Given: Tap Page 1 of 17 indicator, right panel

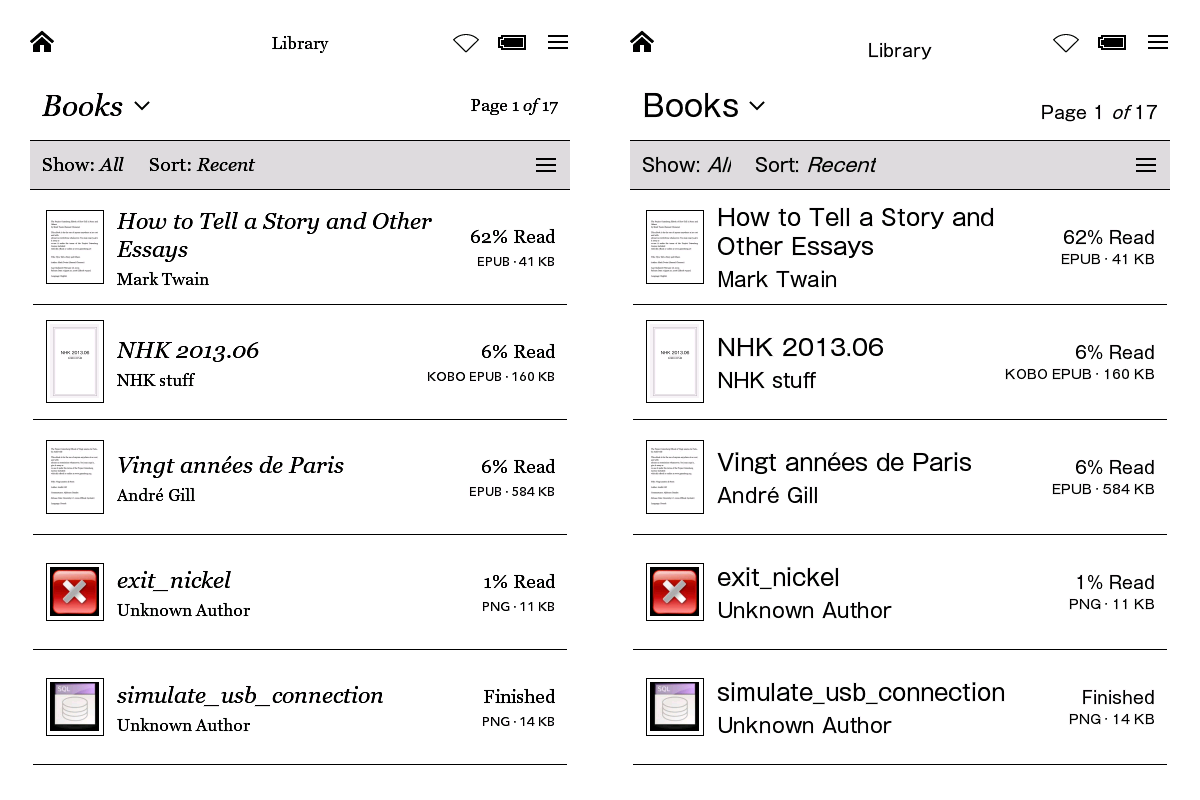Looking at the screenshot, I should 1098,112.
